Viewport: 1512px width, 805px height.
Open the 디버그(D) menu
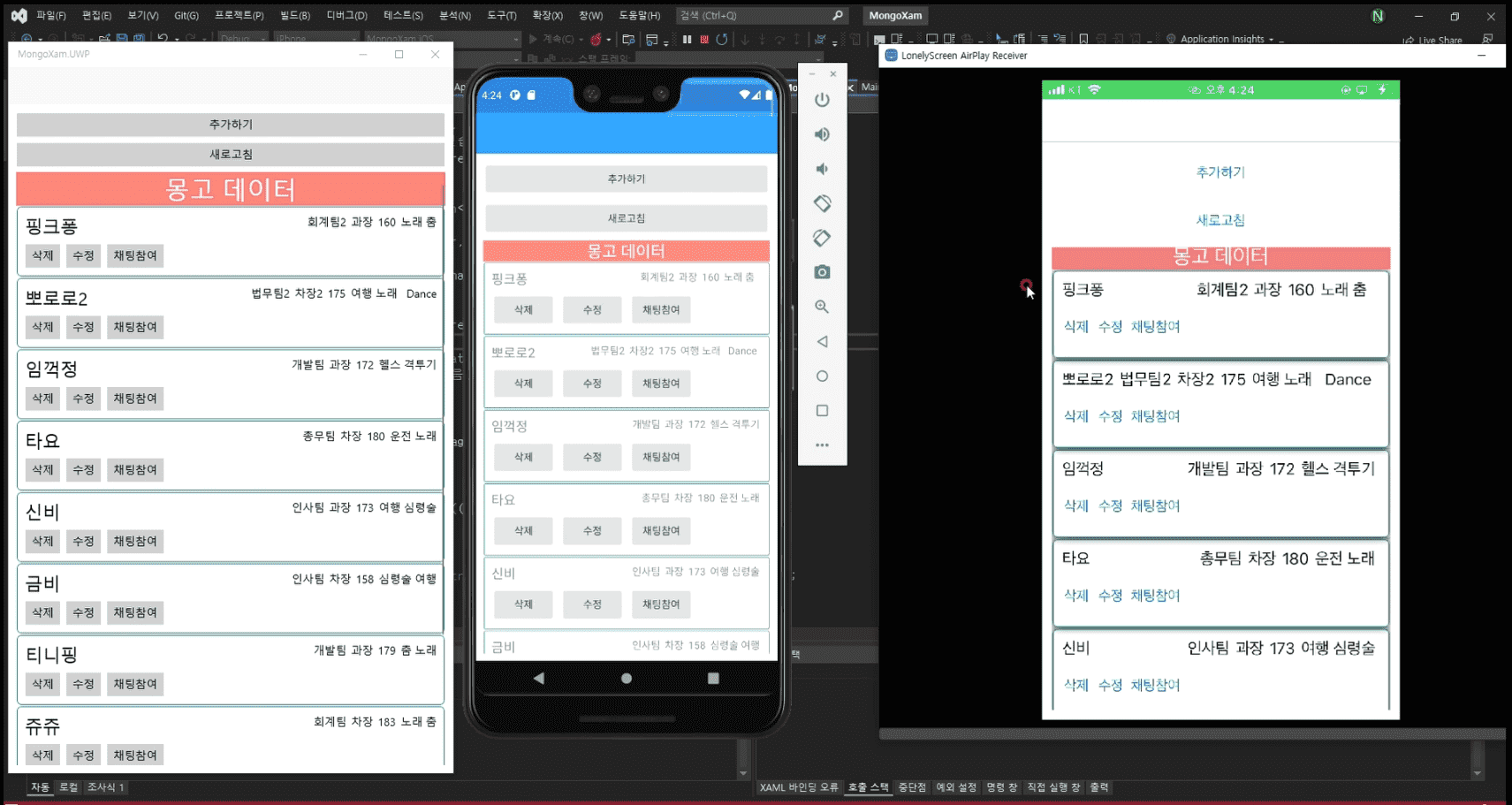(x=346, y=15)
